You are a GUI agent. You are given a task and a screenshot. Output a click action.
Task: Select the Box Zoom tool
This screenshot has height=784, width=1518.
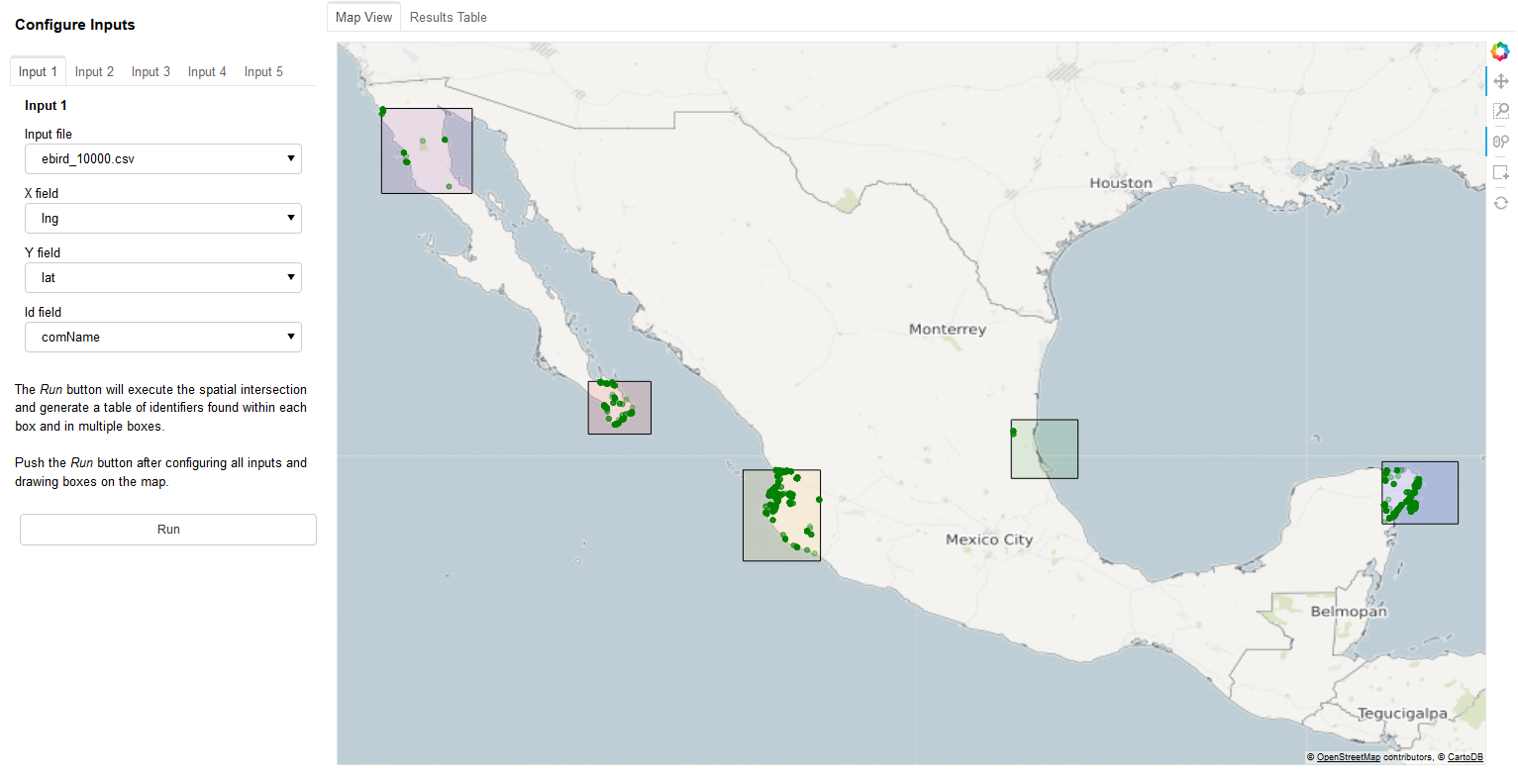tap(1501, 111)
